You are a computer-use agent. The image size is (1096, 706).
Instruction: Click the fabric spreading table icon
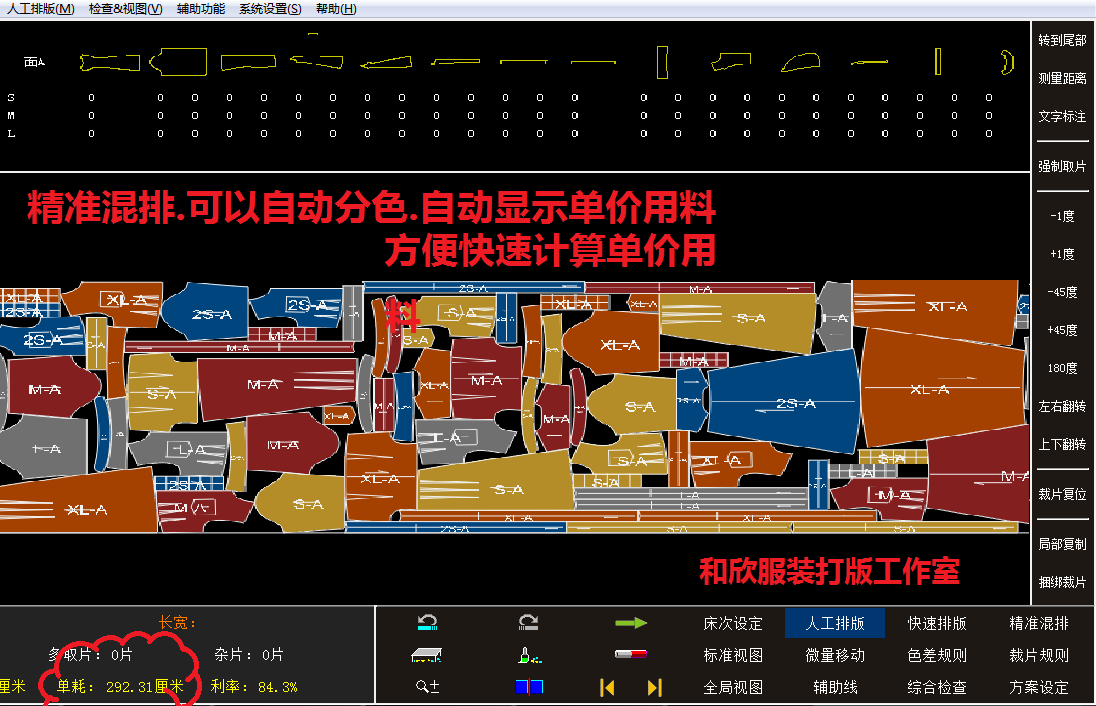click(427, 655)
